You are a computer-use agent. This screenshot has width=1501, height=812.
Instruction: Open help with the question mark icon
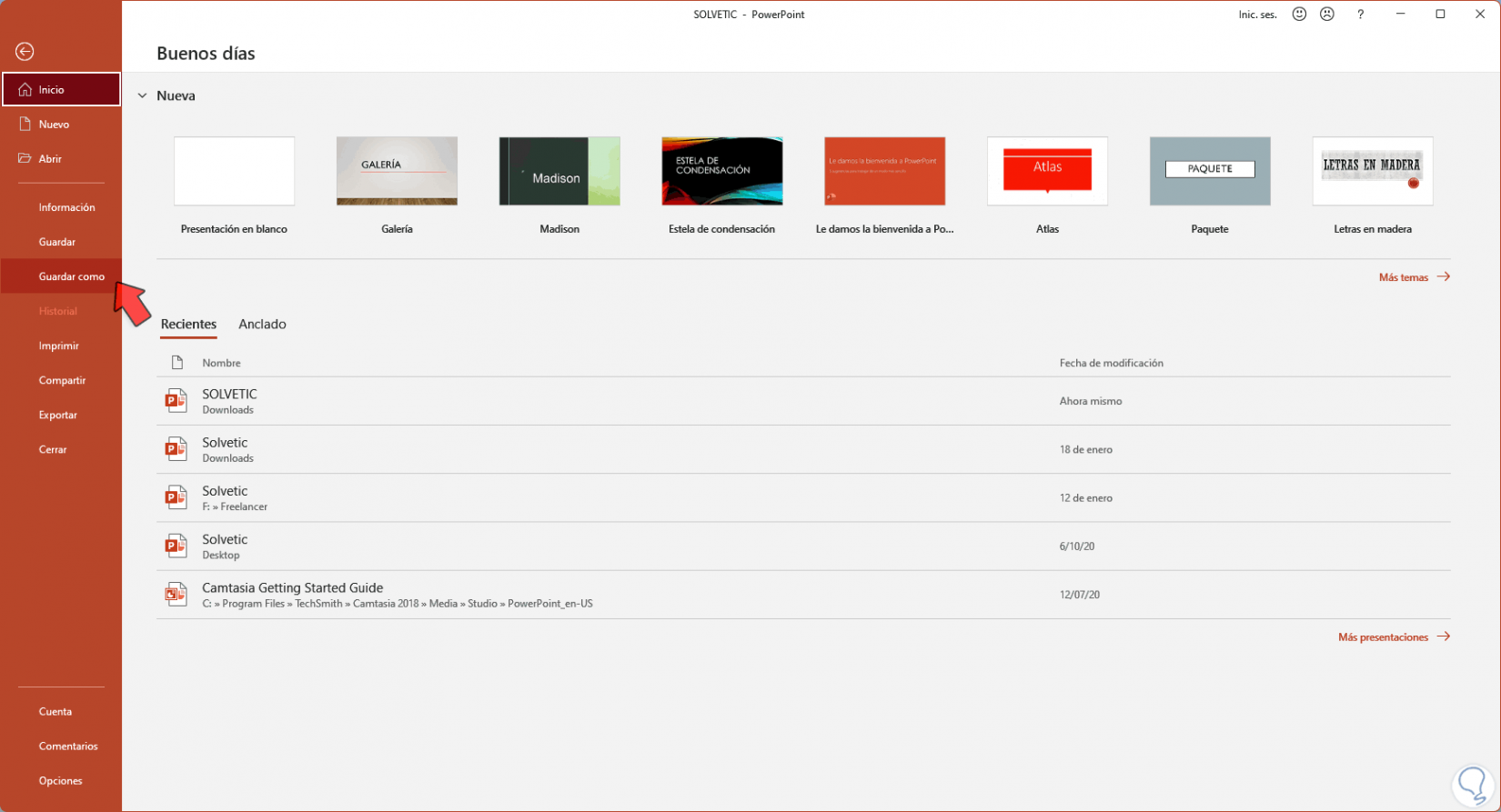1360,15
